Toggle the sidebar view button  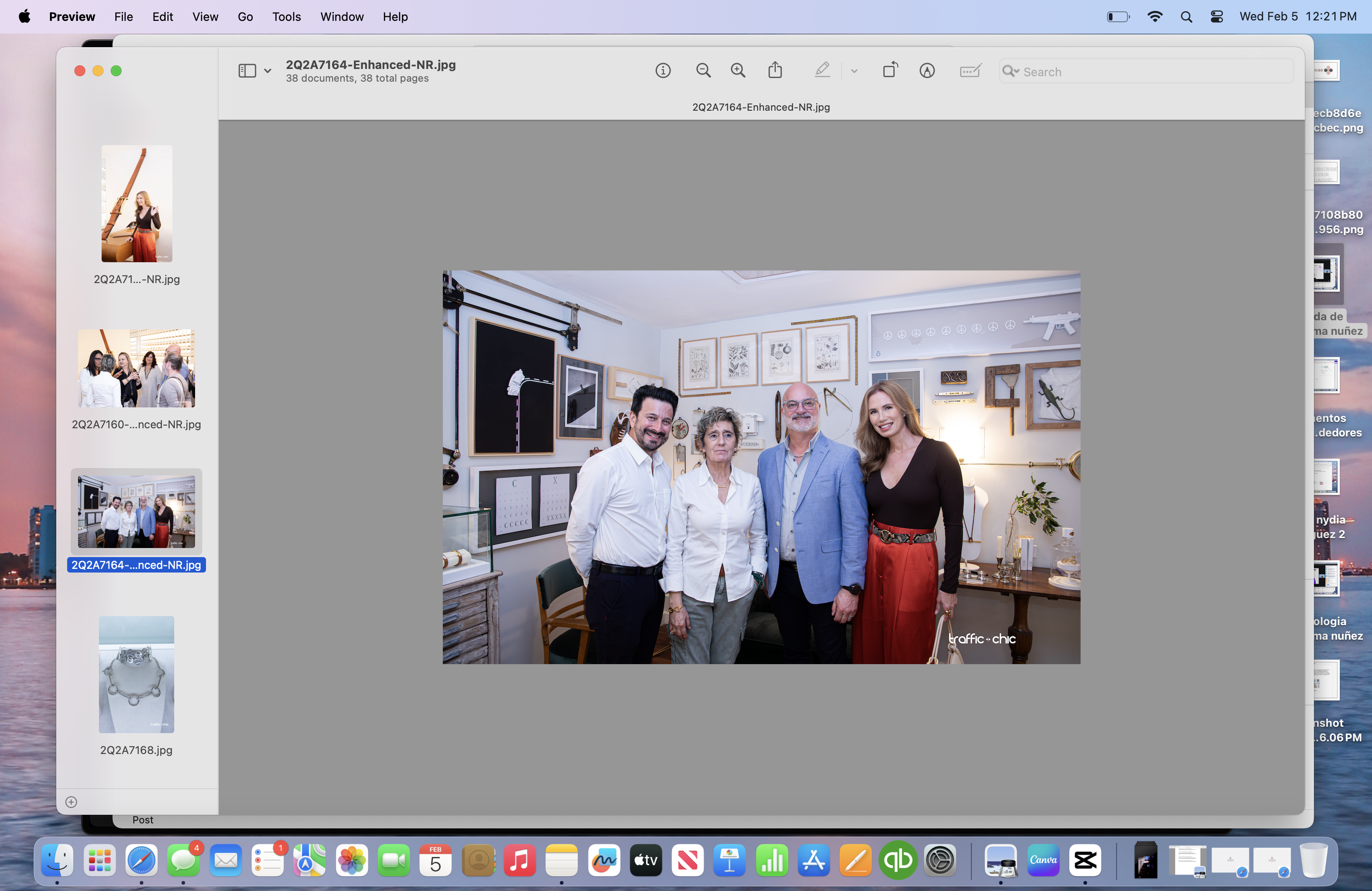tap(247, 71)
